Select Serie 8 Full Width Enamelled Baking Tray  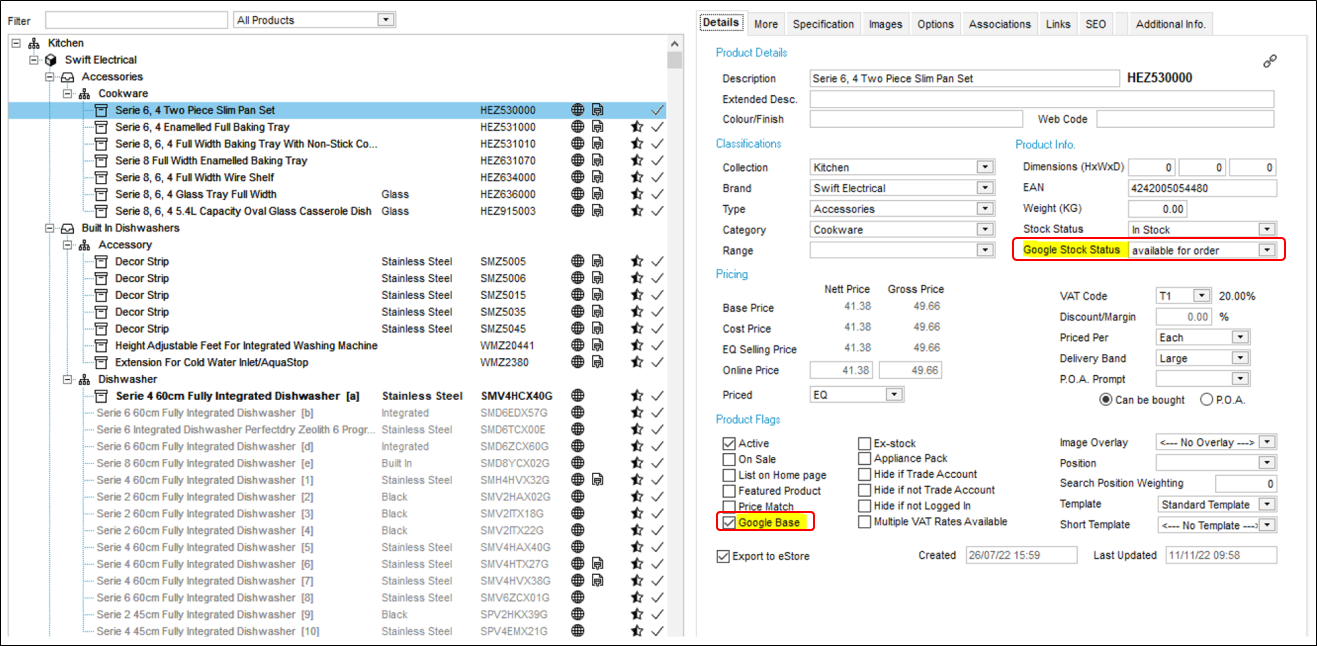(211, 161)
